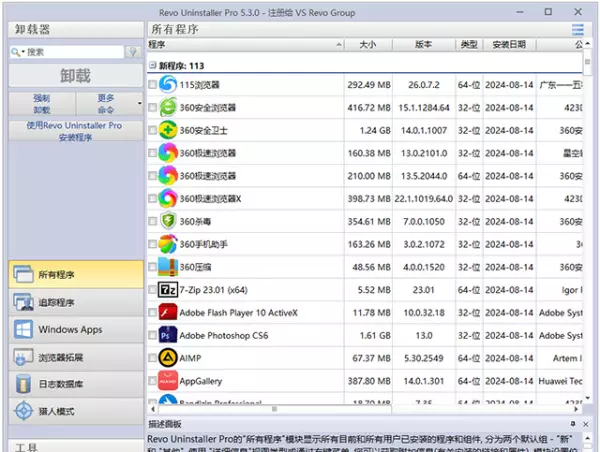Image resolution: width=600 pixels, height=452 pixels.
Task: Check the 360安全卫士 checkbox
Action: pyautogui.click(x=152, y=130)
